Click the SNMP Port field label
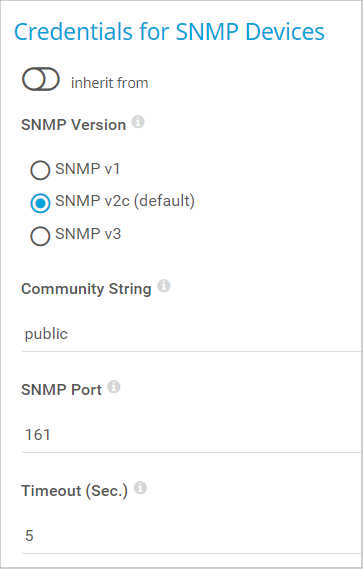The image size is (363, 569). [x=61, y=390]
